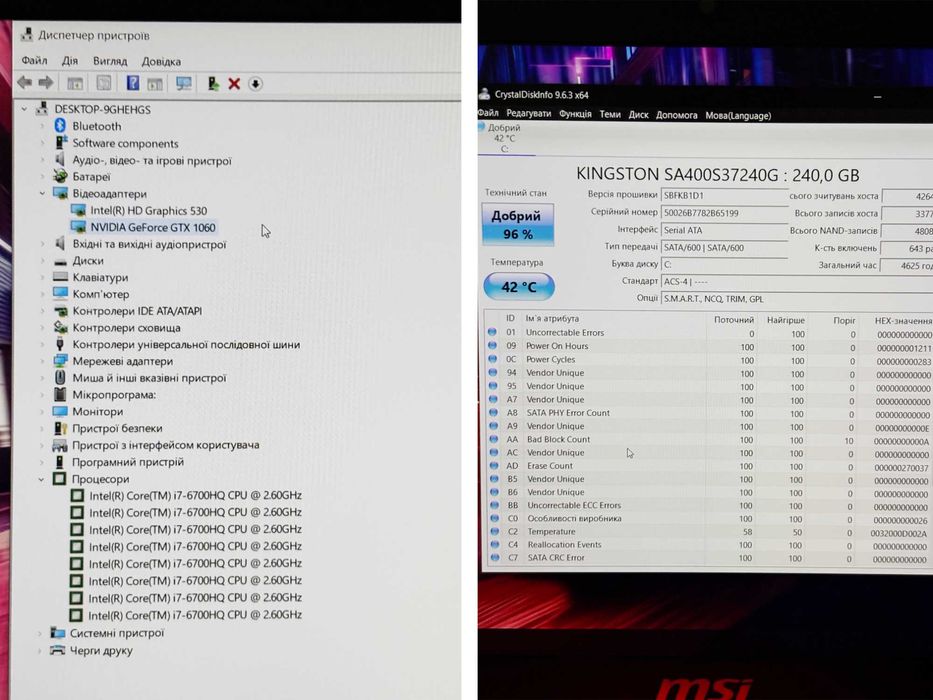This screenshot has height=700, width=933.
Task: Expand the Контролери сховища category arrow
Action: [42, 327]
